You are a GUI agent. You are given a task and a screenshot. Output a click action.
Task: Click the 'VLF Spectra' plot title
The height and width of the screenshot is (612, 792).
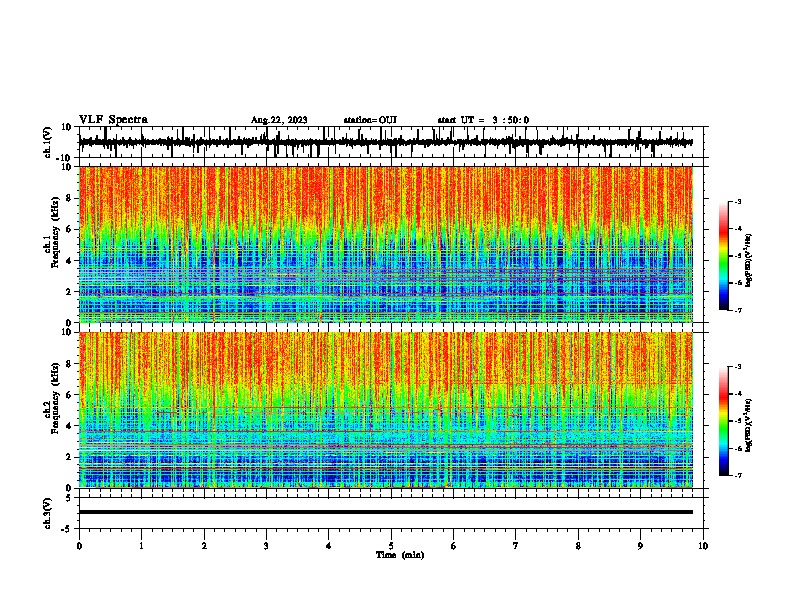click(x=113, y=120)
